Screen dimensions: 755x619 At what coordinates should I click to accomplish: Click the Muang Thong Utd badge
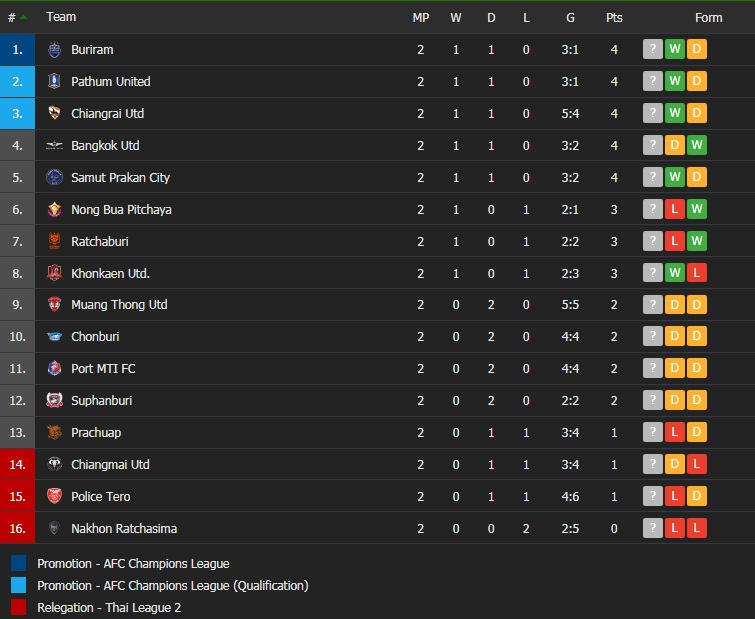coord(54,305)
